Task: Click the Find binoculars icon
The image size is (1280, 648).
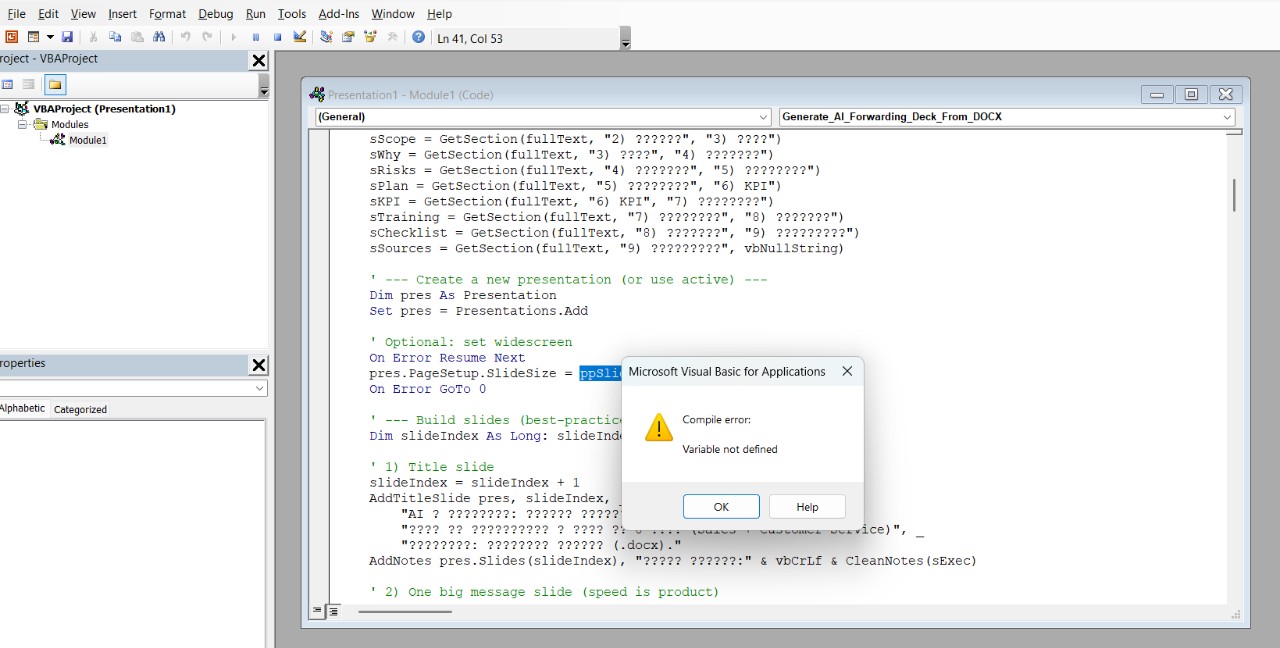Action: [x=159, y=37]
